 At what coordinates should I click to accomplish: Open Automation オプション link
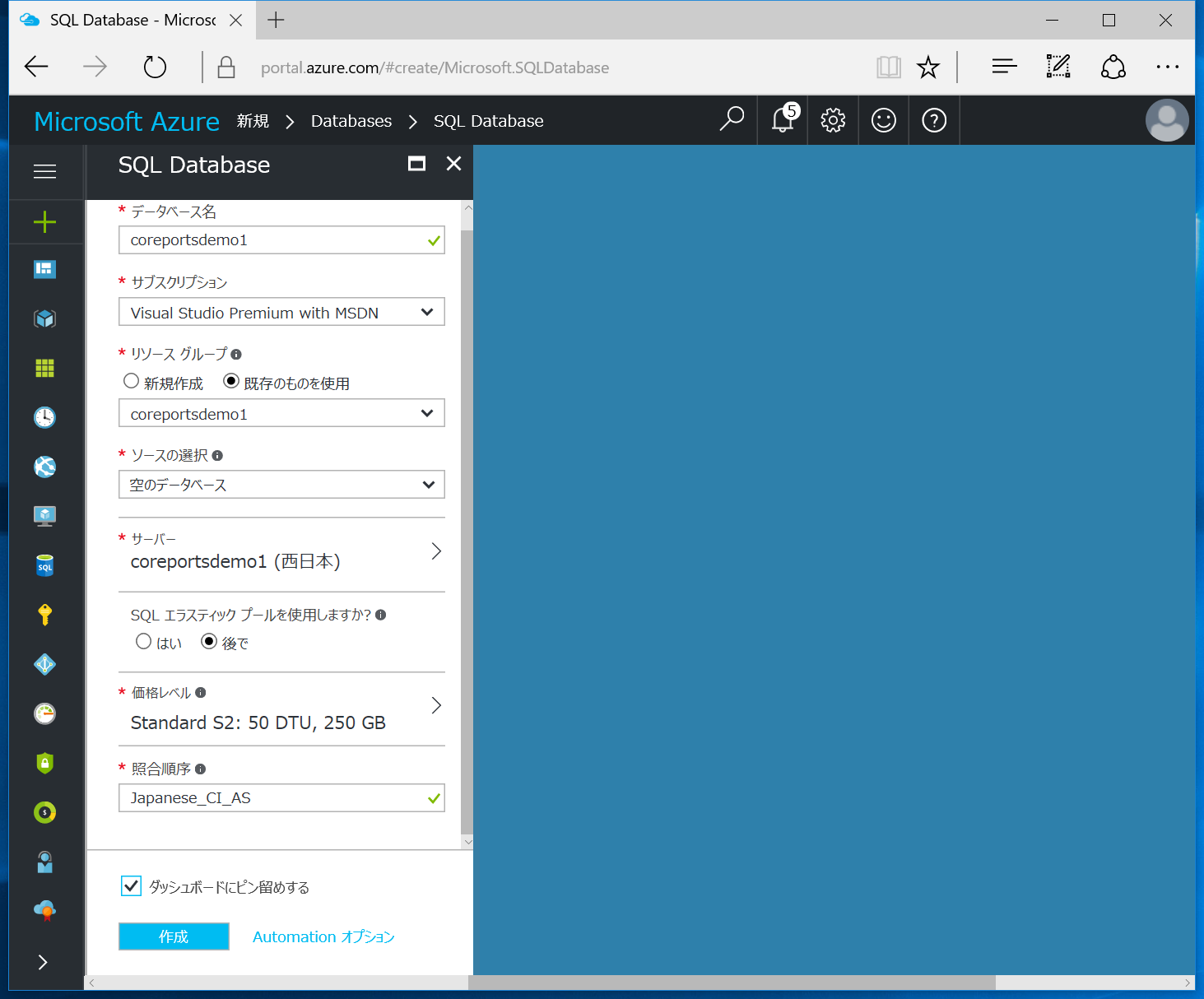pyautogui.click(x=323, y=936)
